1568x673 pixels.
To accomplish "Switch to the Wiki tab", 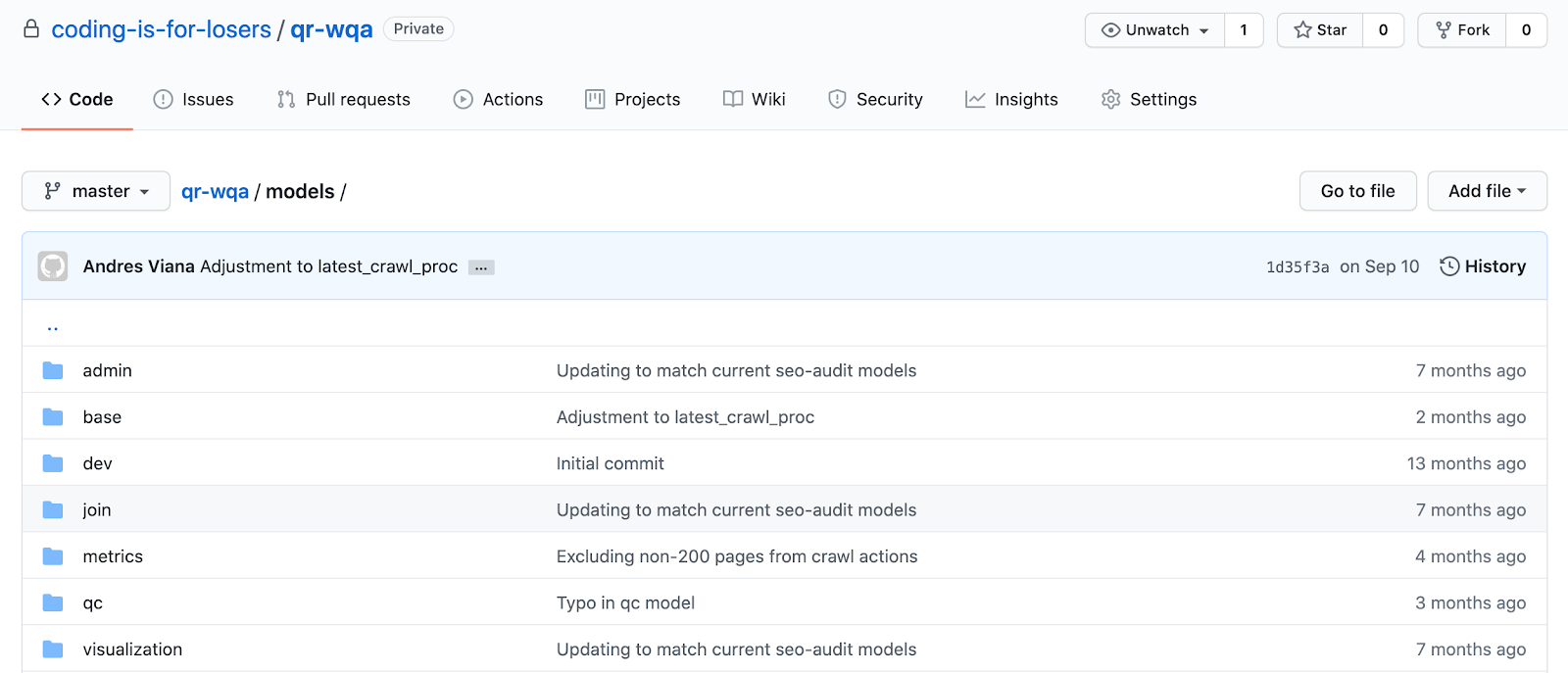I will pos(755,99).
